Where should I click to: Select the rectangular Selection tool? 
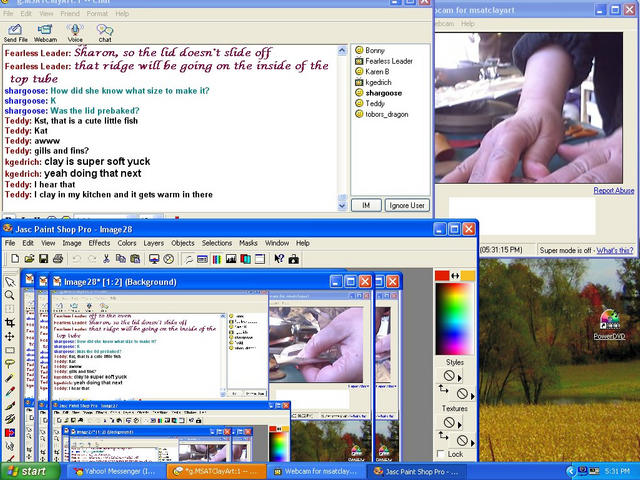coord(9,350)
